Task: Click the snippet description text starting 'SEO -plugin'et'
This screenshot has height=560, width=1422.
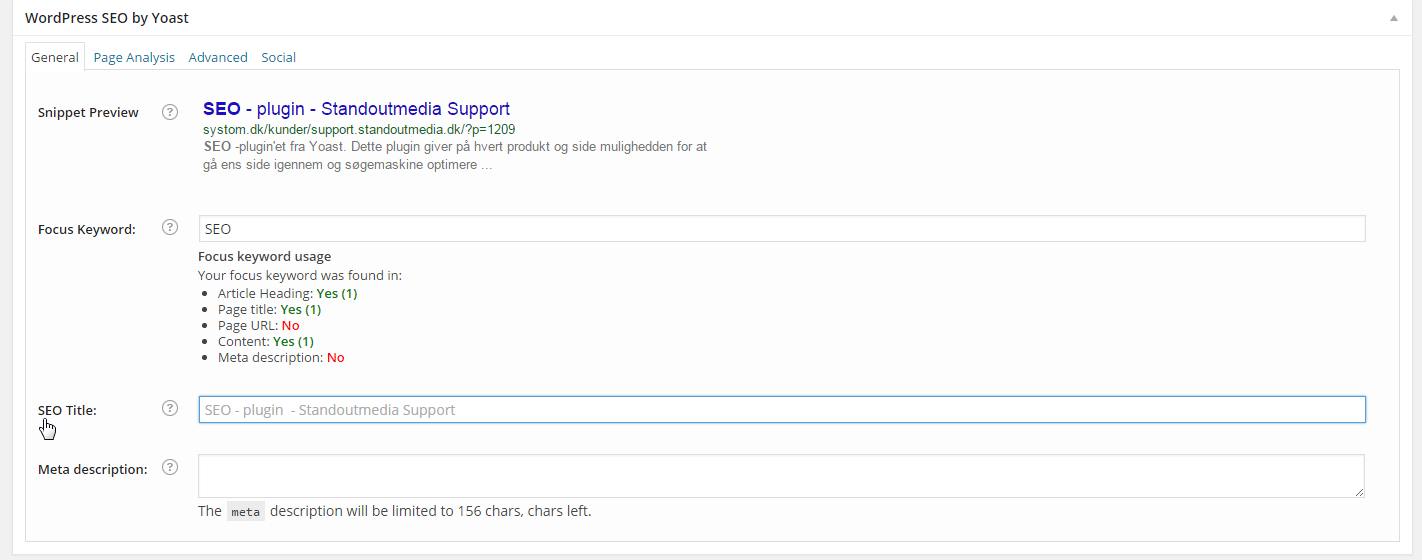Action: pyautogui.click(x=455, y=156)
